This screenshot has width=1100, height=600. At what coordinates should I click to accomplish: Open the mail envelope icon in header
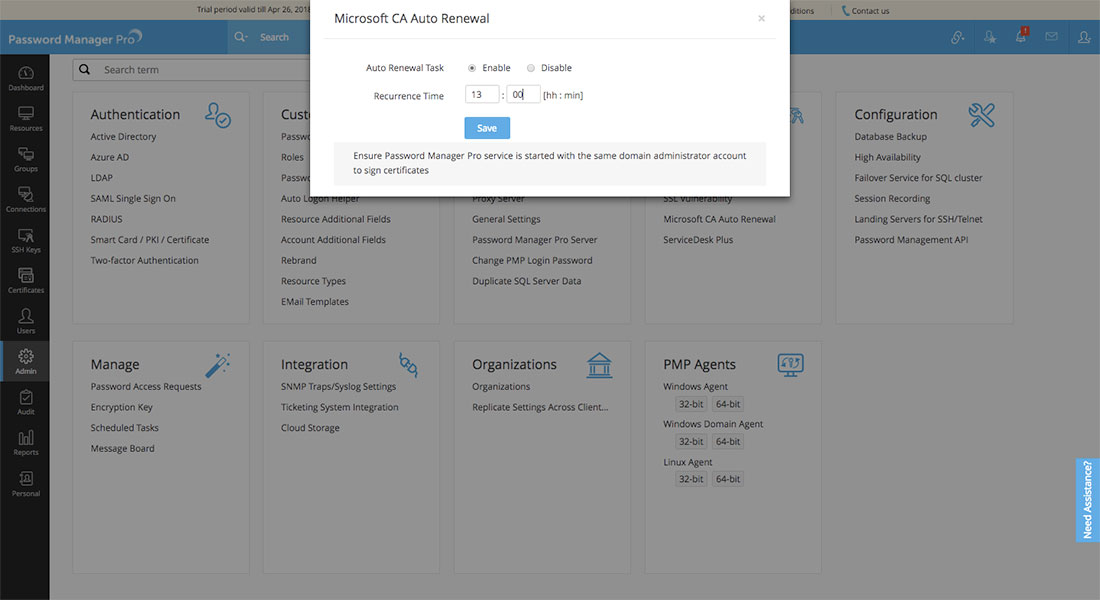pyautogui.click(x=1051, y=36)
